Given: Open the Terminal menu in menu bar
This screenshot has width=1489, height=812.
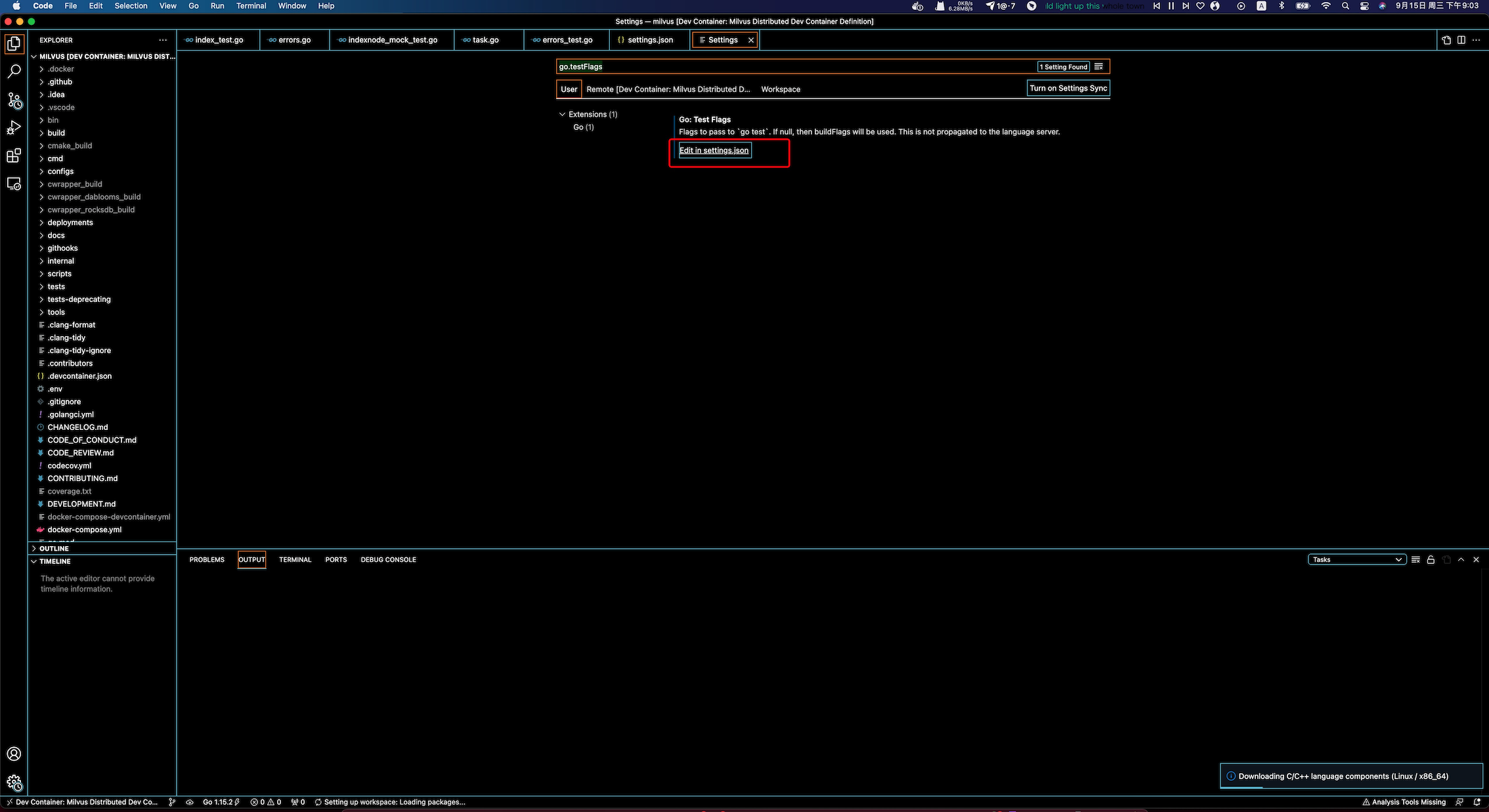Looking at the screenshot, I should pos(251,6).
